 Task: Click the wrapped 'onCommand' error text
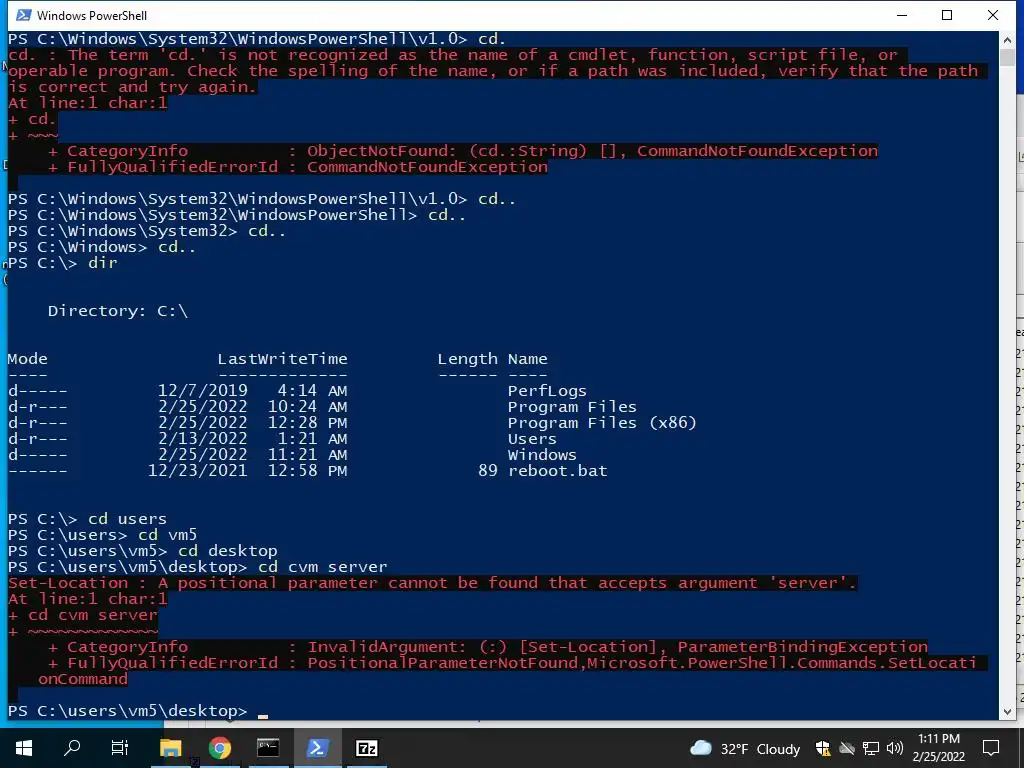point(83,679)
